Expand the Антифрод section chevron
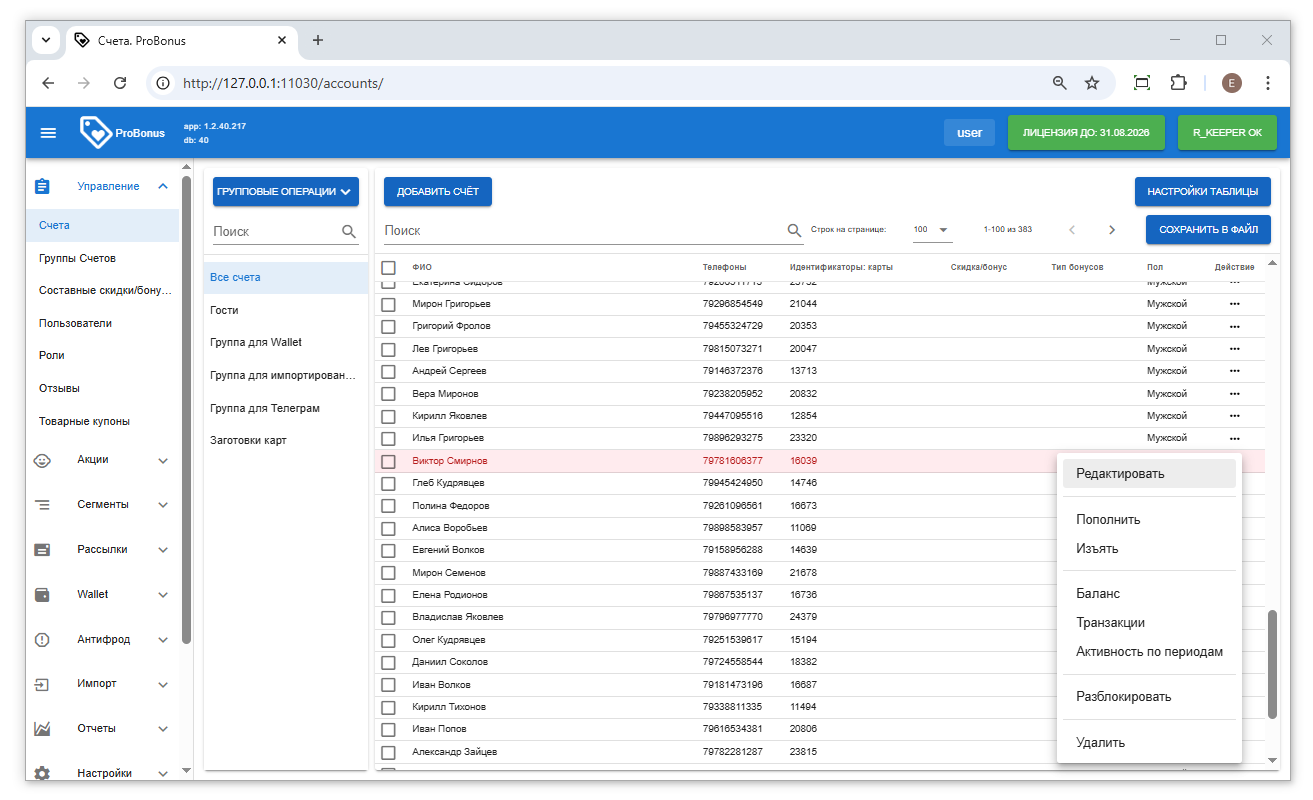 coord(163,640)
